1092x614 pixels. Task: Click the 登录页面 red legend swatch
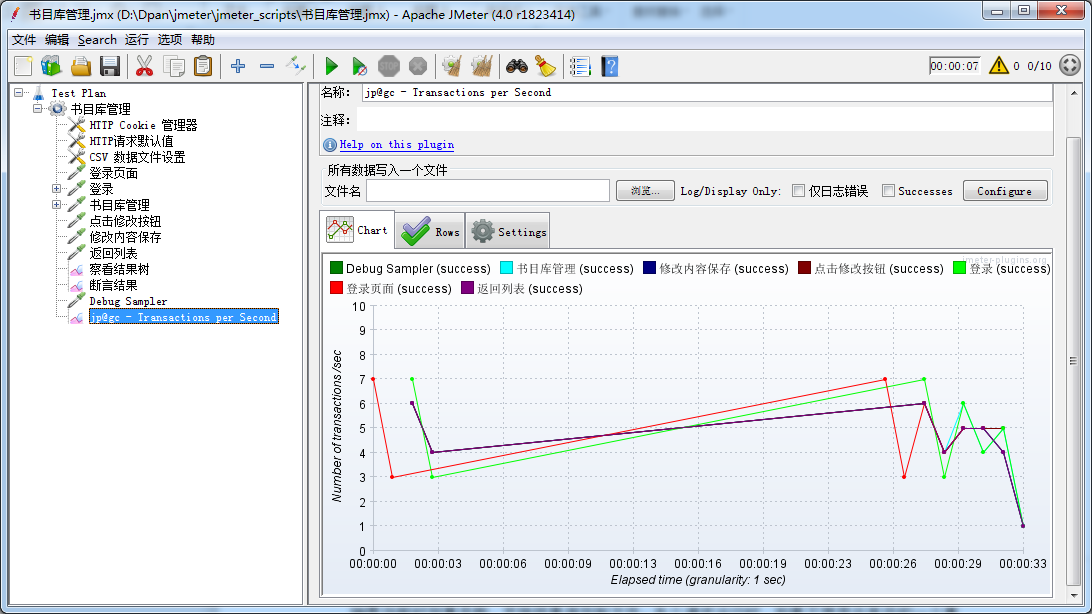coord(336,288)
